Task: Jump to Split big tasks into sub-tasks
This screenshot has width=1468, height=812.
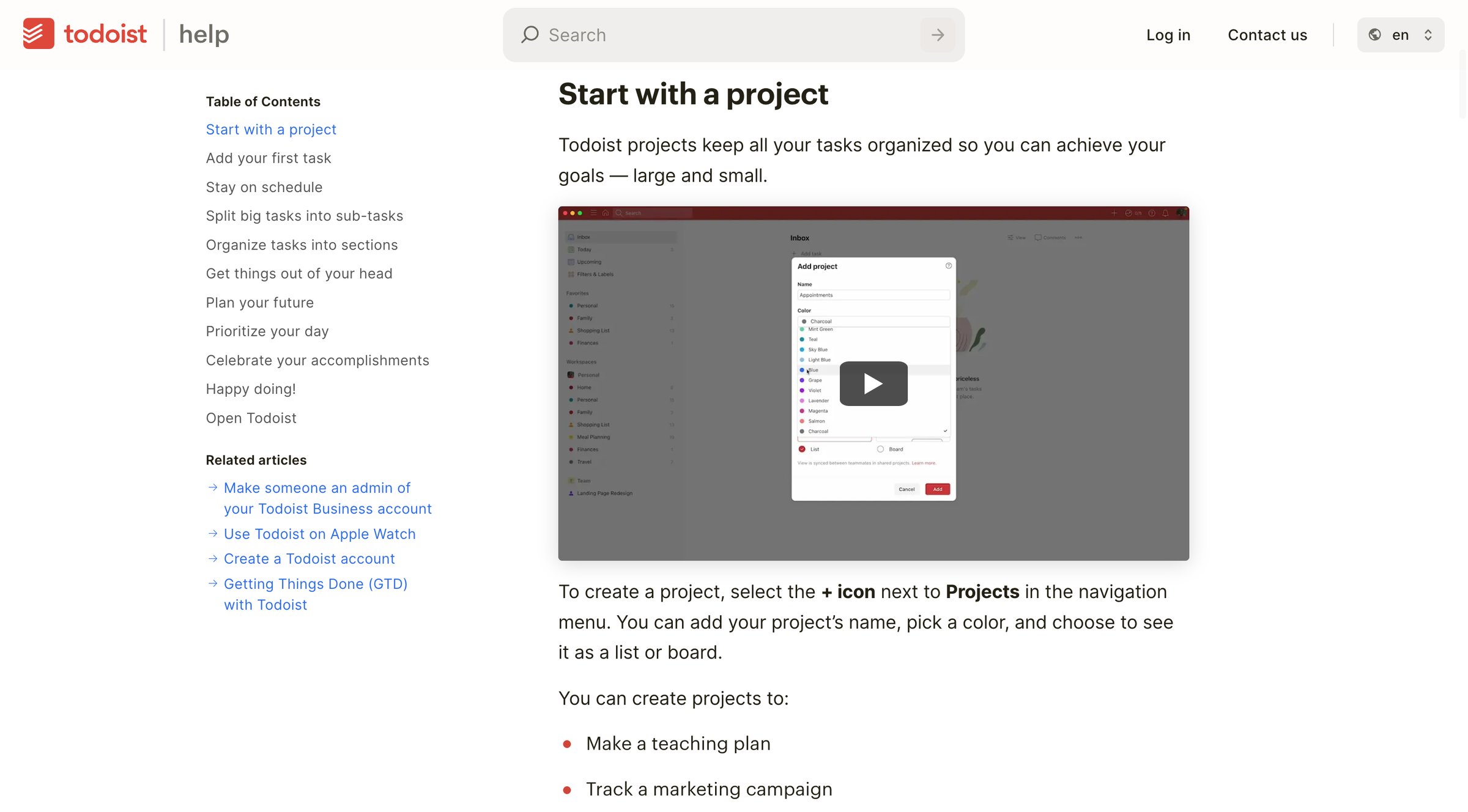Action: pyautogui.click(x=305, y=216)
